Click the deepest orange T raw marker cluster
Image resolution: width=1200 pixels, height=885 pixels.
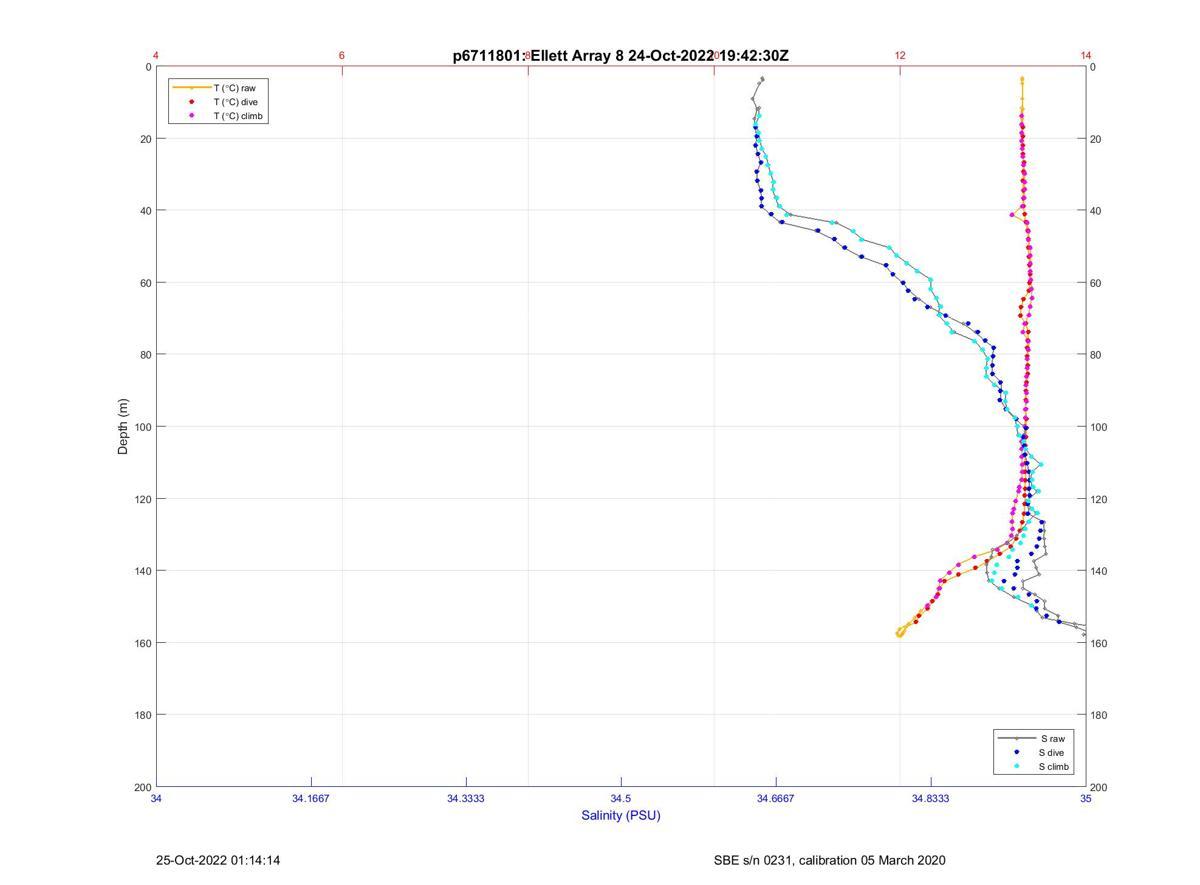pos(900,632)
